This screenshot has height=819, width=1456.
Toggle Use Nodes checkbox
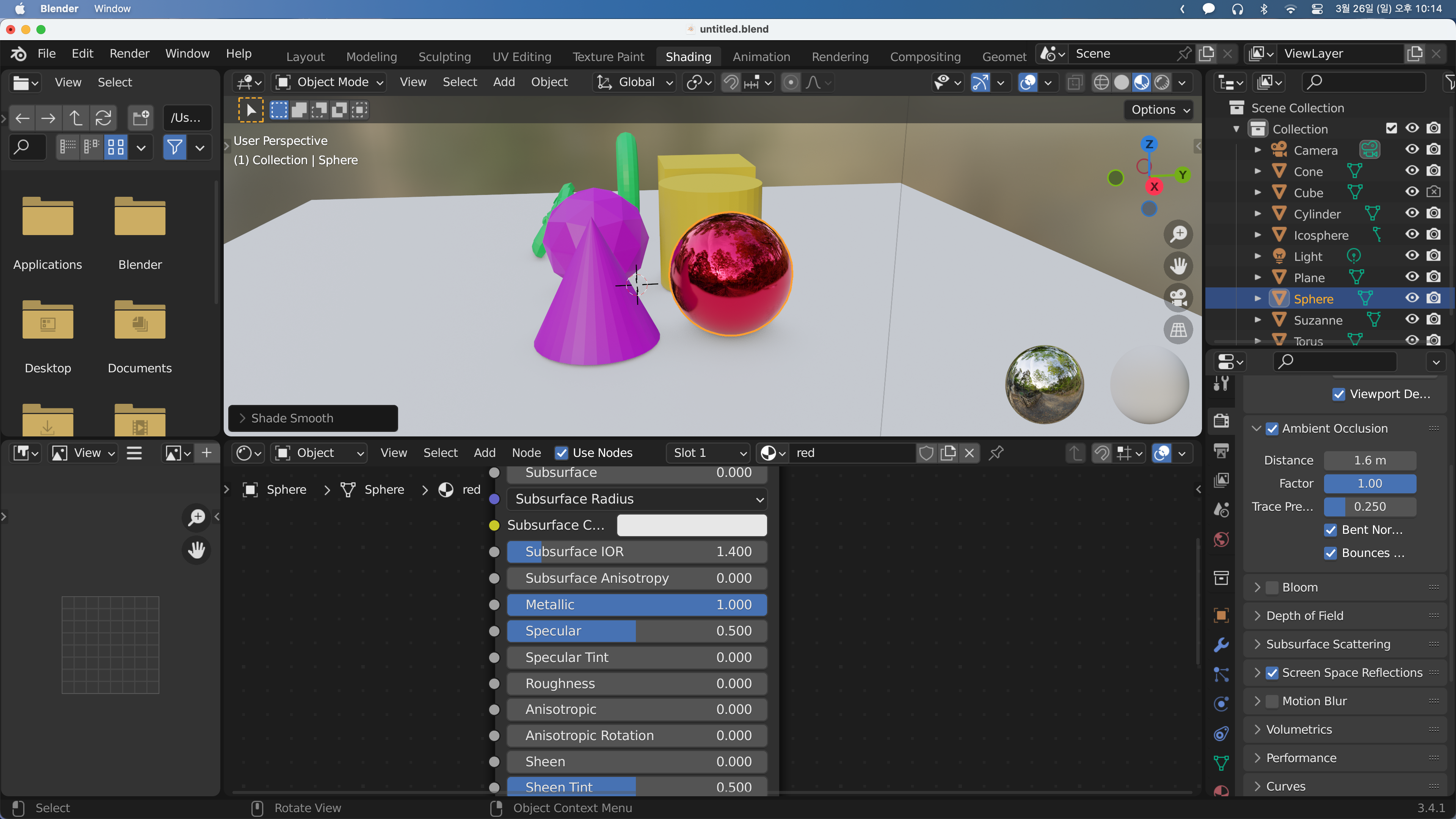click(561, 453)
